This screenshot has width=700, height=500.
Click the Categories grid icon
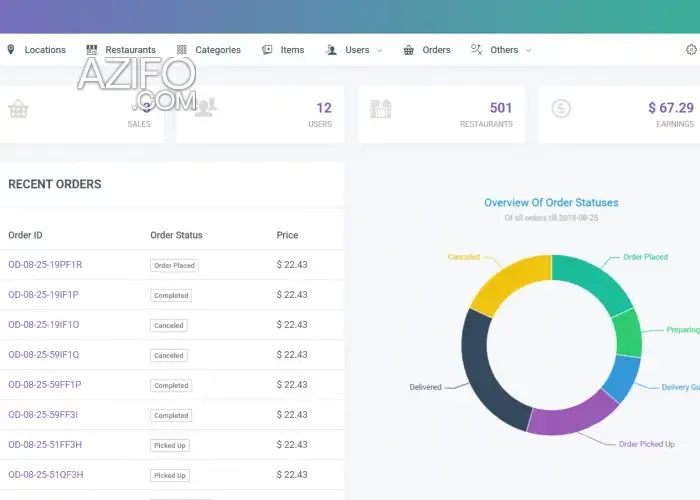[181, 50]
